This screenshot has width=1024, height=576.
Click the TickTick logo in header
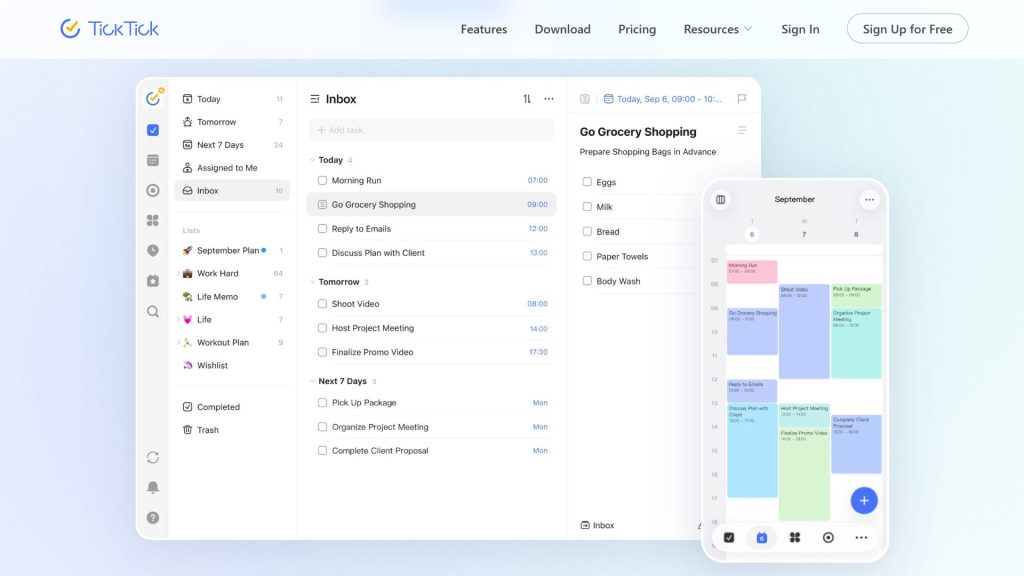click(x=109, y=29)
